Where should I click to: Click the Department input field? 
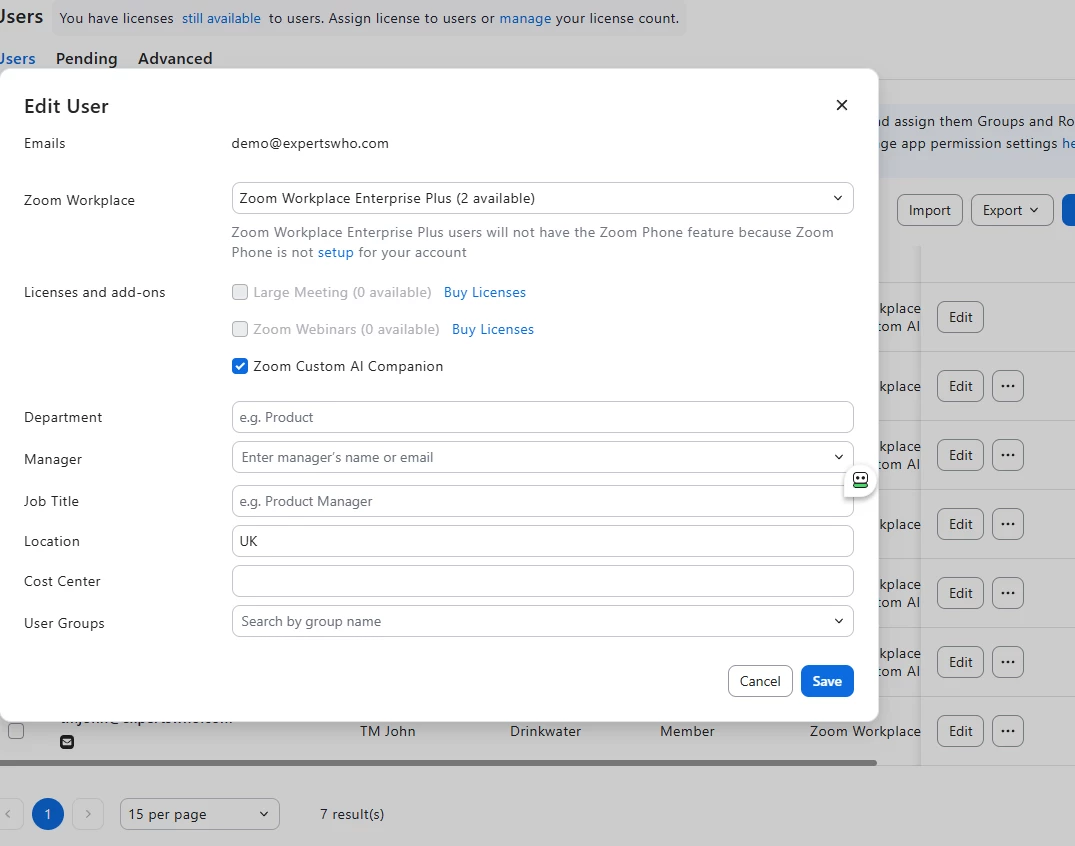tap(542, 417)
